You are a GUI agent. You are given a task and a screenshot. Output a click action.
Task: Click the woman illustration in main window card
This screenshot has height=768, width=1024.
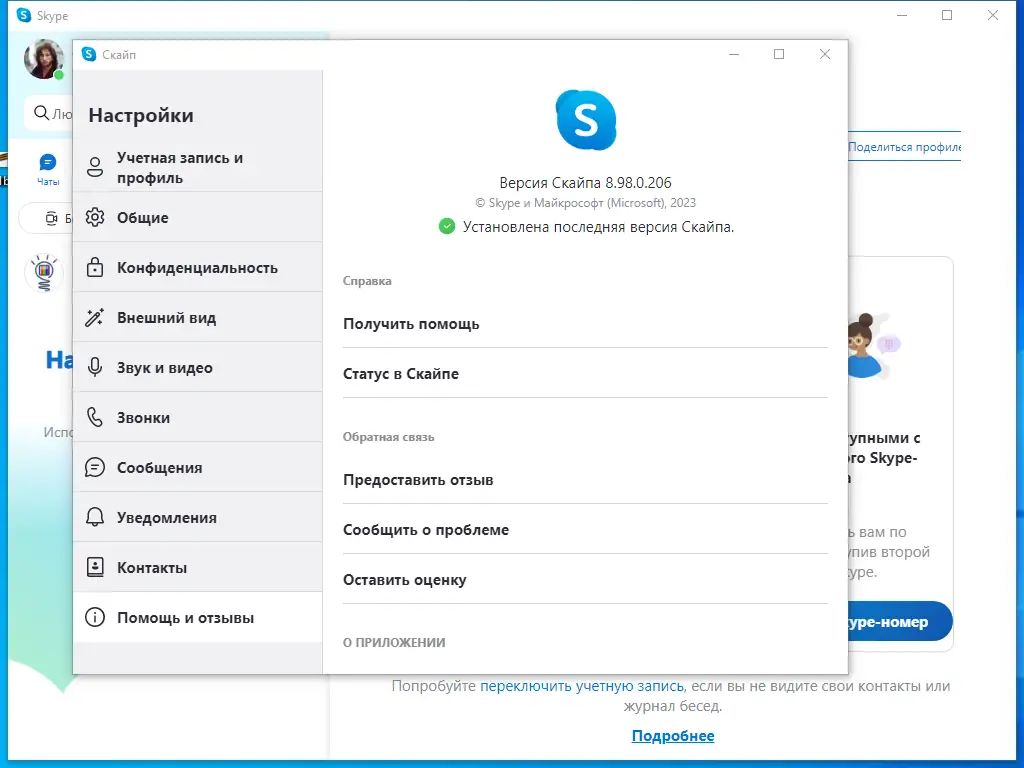[x=872, y=345]
